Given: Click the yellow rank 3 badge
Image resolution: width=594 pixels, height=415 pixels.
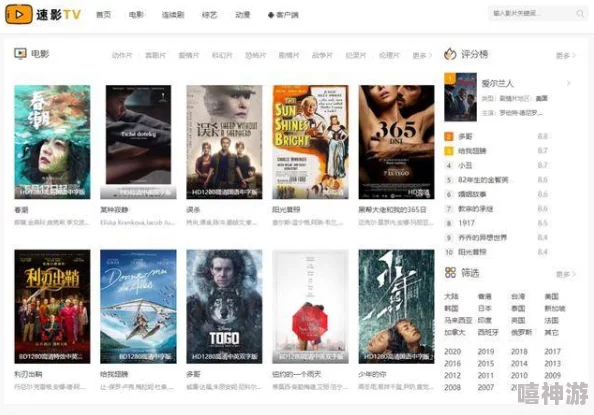Looking at the screenshot, I should (449, 151).
